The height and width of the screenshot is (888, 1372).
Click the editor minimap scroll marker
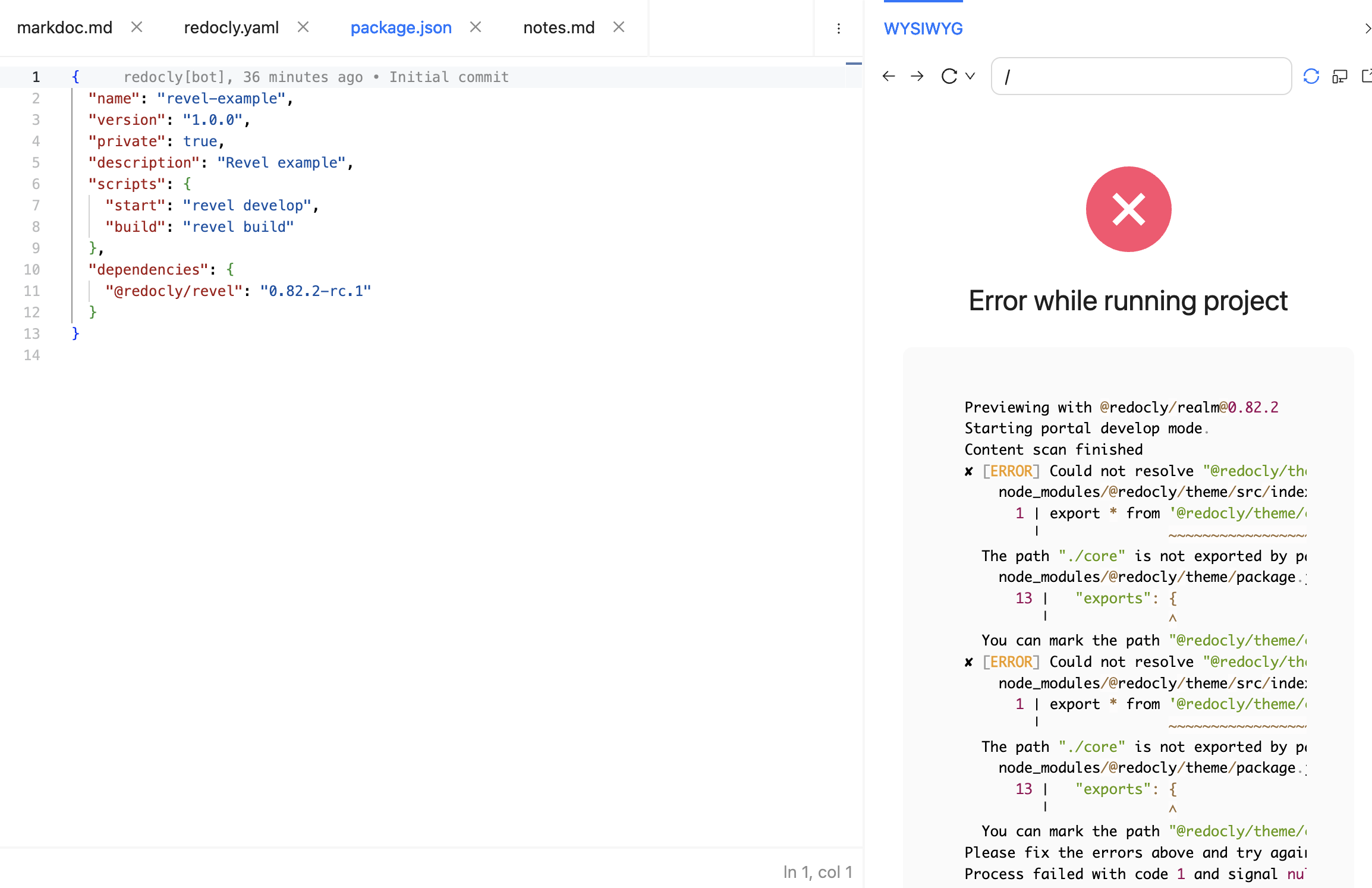pos(854,63)
